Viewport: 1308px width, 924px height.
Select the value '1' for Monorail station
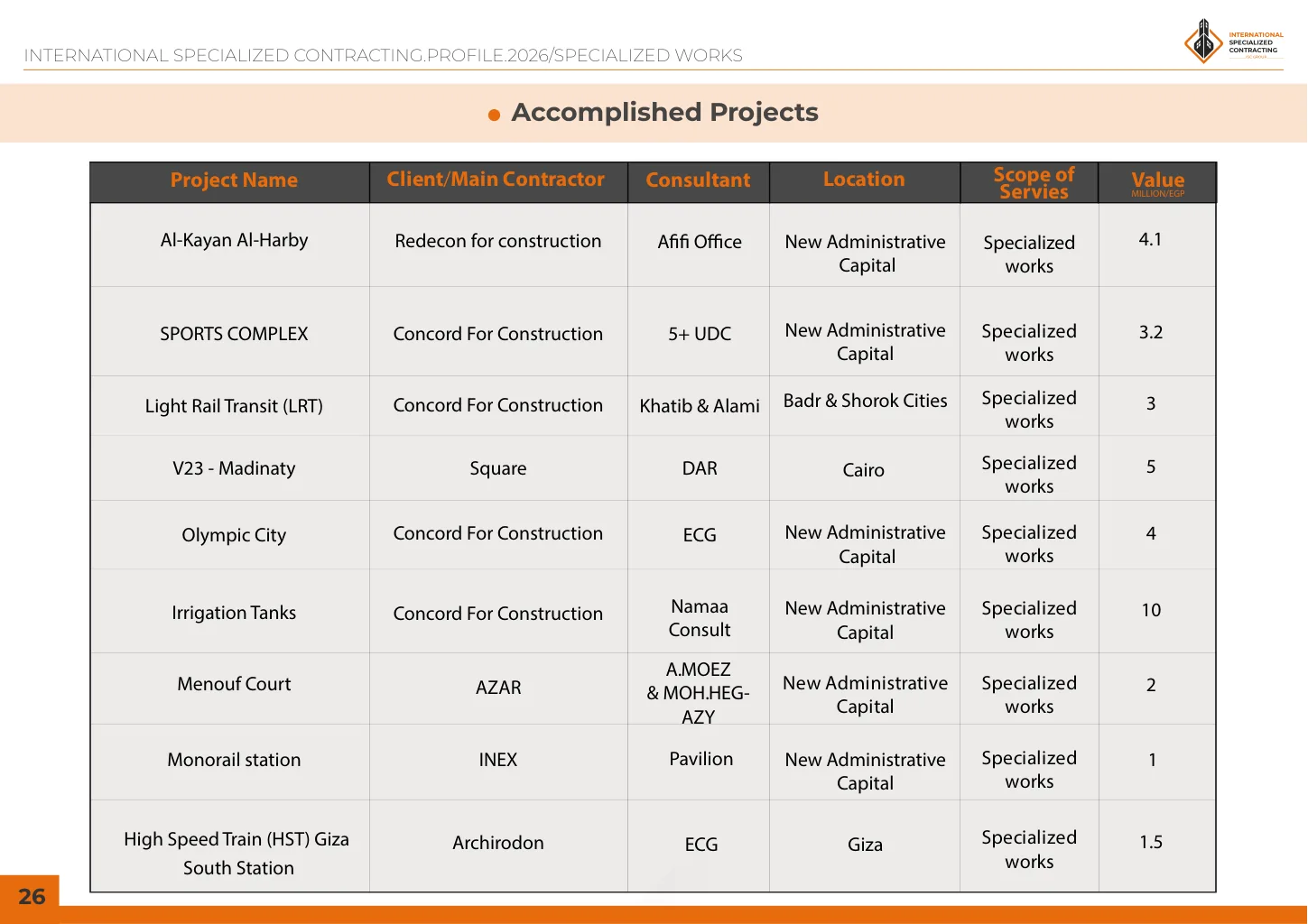[1152, 760]
